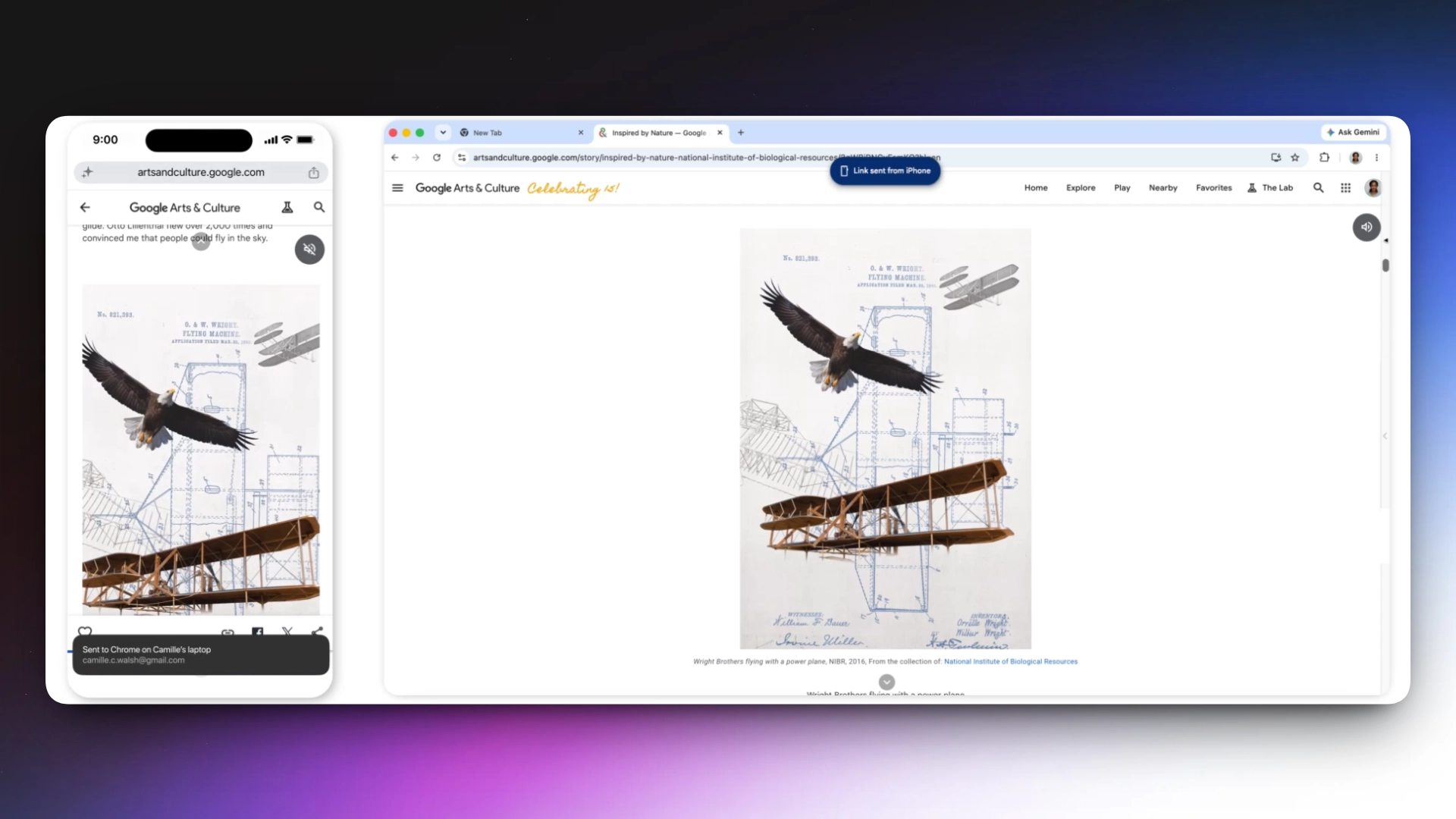Tap the Google Arts & Culture title on phone
The height and width of the screenshot is (819, 1456).
185,208
